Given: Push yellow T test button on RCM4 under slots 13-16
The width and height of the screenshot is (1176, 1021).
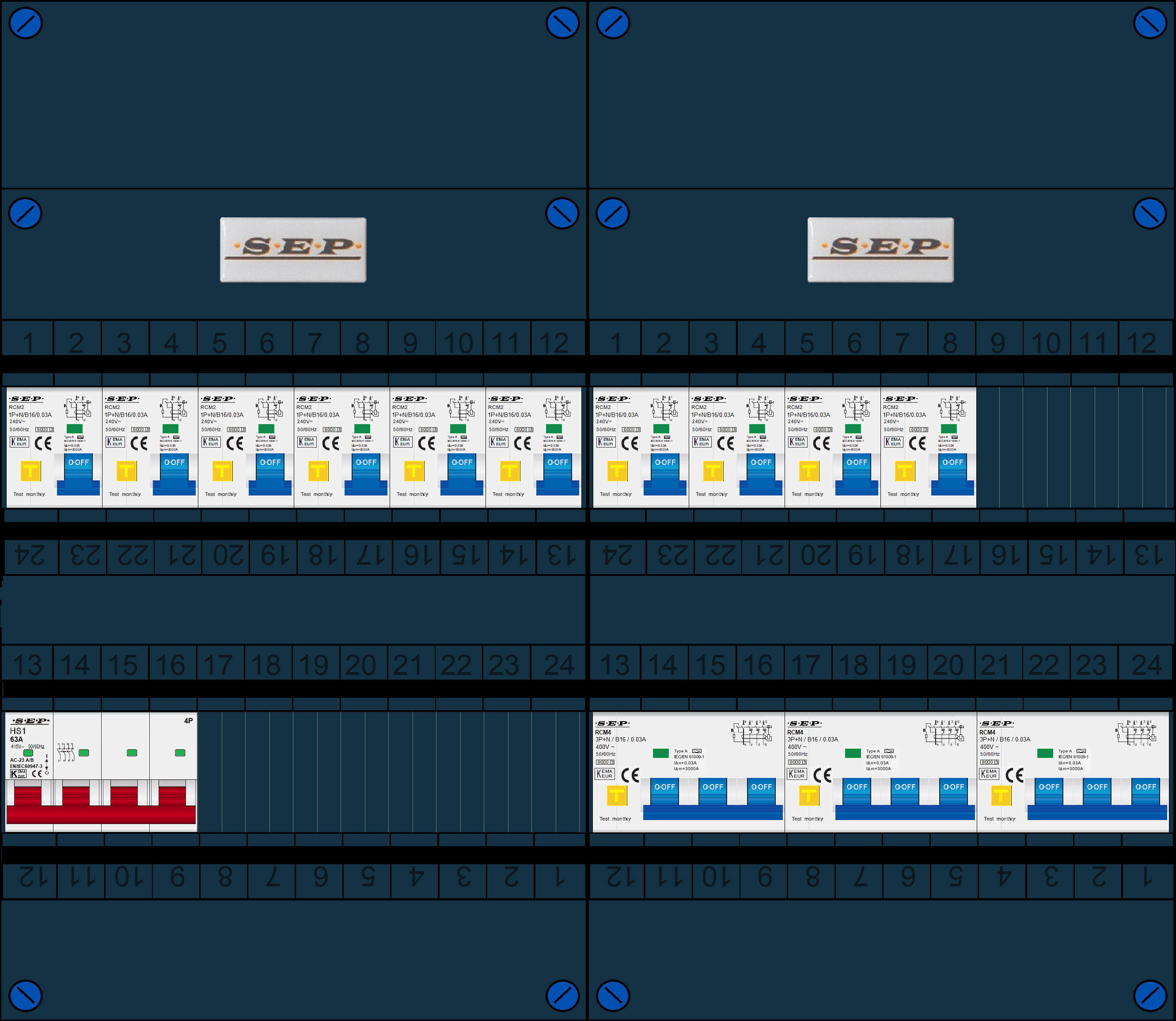Looking at the screenshot, I should click(617, 795).
